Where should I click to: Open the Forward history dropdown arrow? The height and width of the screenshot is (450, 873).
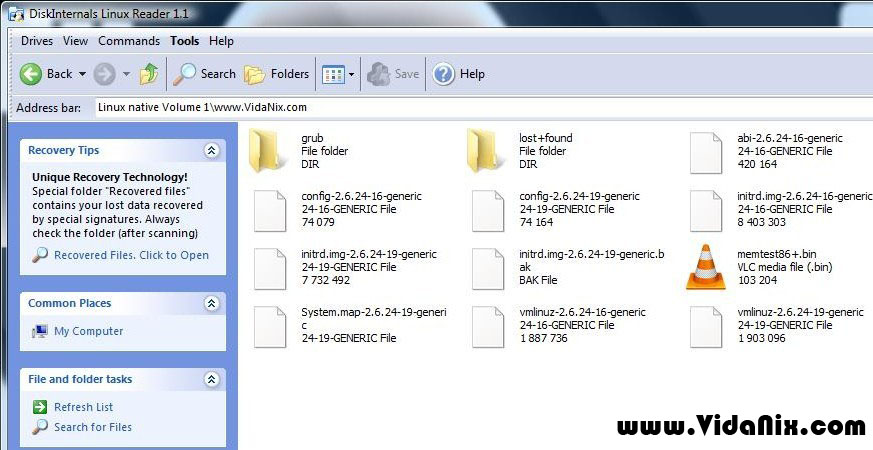coord(126,74)
